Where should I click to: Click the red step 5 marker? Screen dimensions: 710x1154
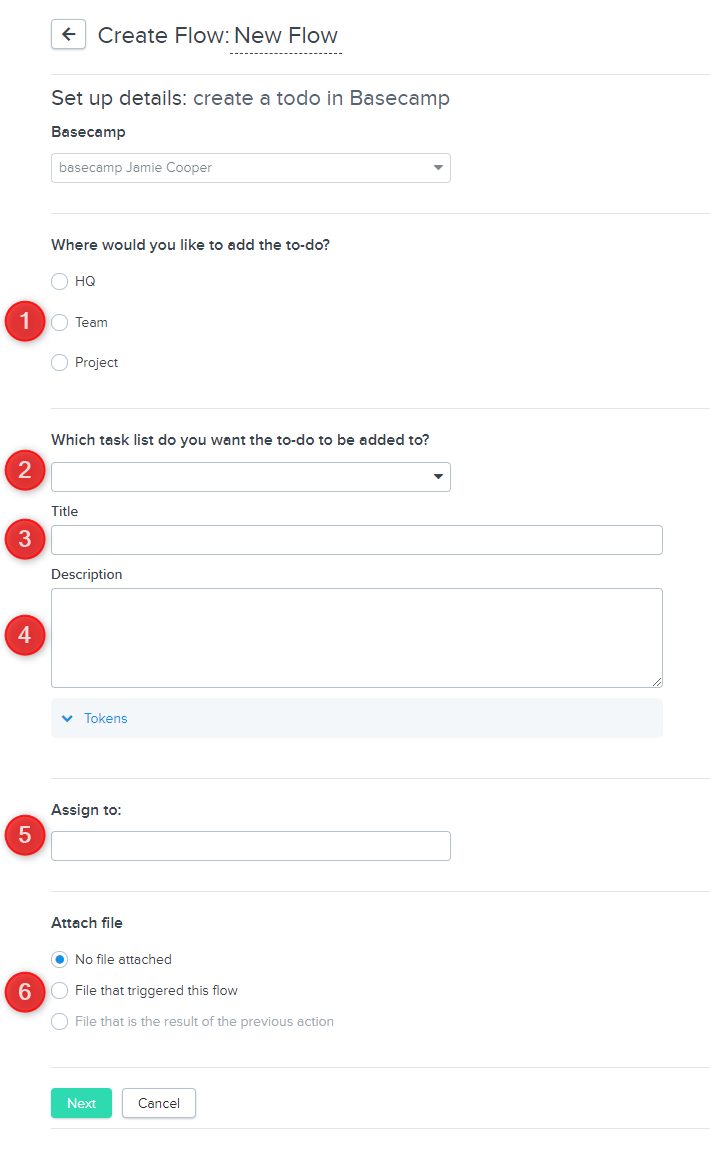pos(25,835)
